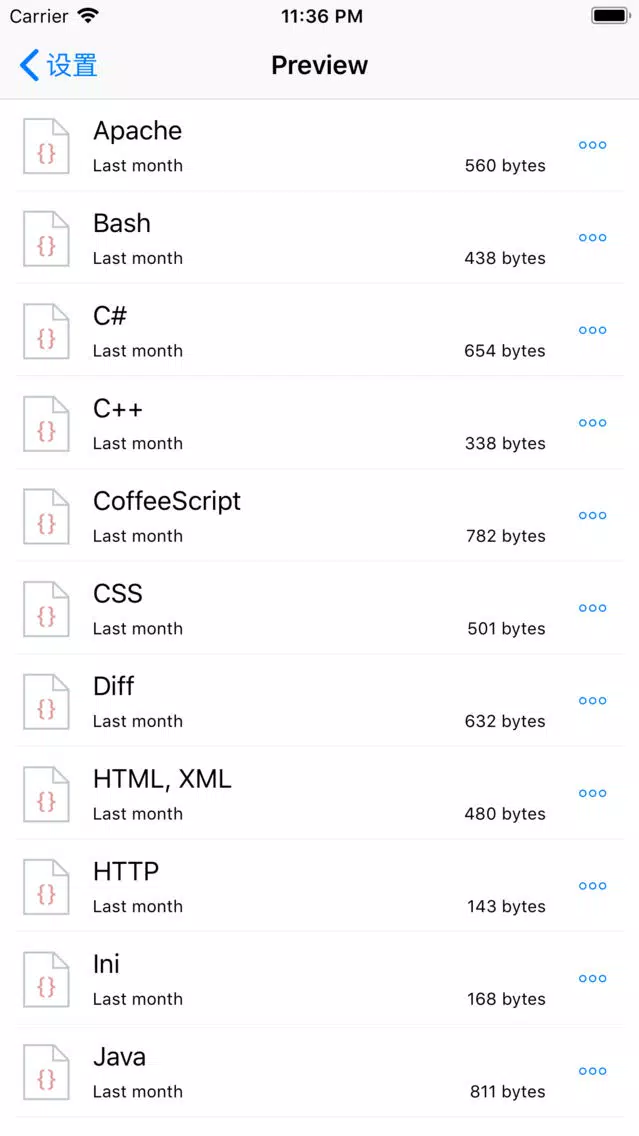Click the 480 bytes size label
The height and width of the screenshot is (1136, 639).
(505, 814)
